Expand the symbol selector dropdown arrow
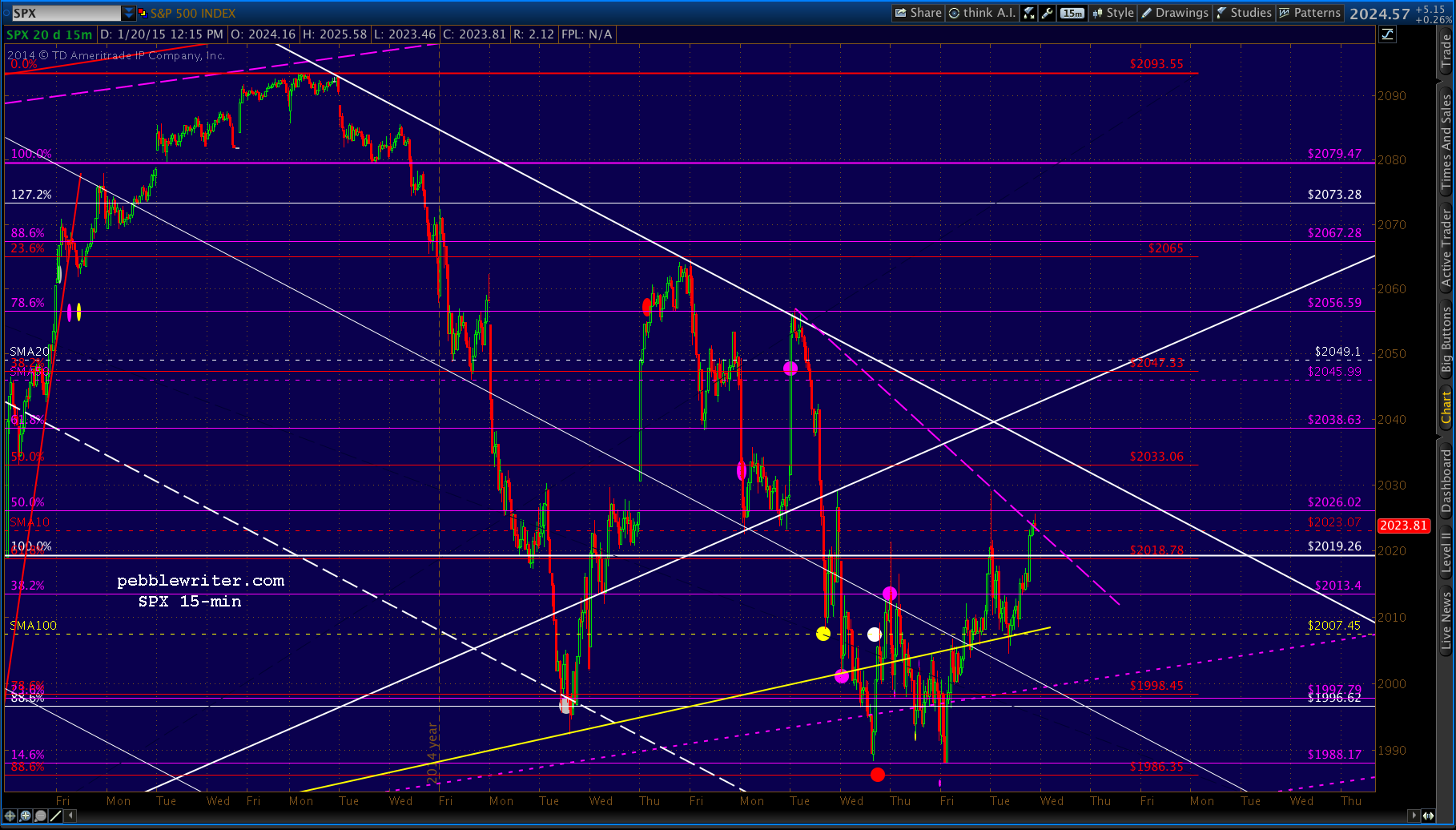This screenshot has width=1456, height=830. click(x=129, y=13)
